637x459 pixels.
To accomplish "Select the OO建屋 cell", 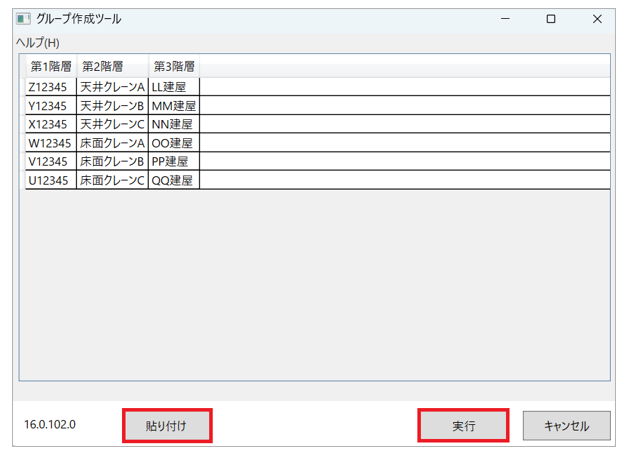I will pos(173,143).
